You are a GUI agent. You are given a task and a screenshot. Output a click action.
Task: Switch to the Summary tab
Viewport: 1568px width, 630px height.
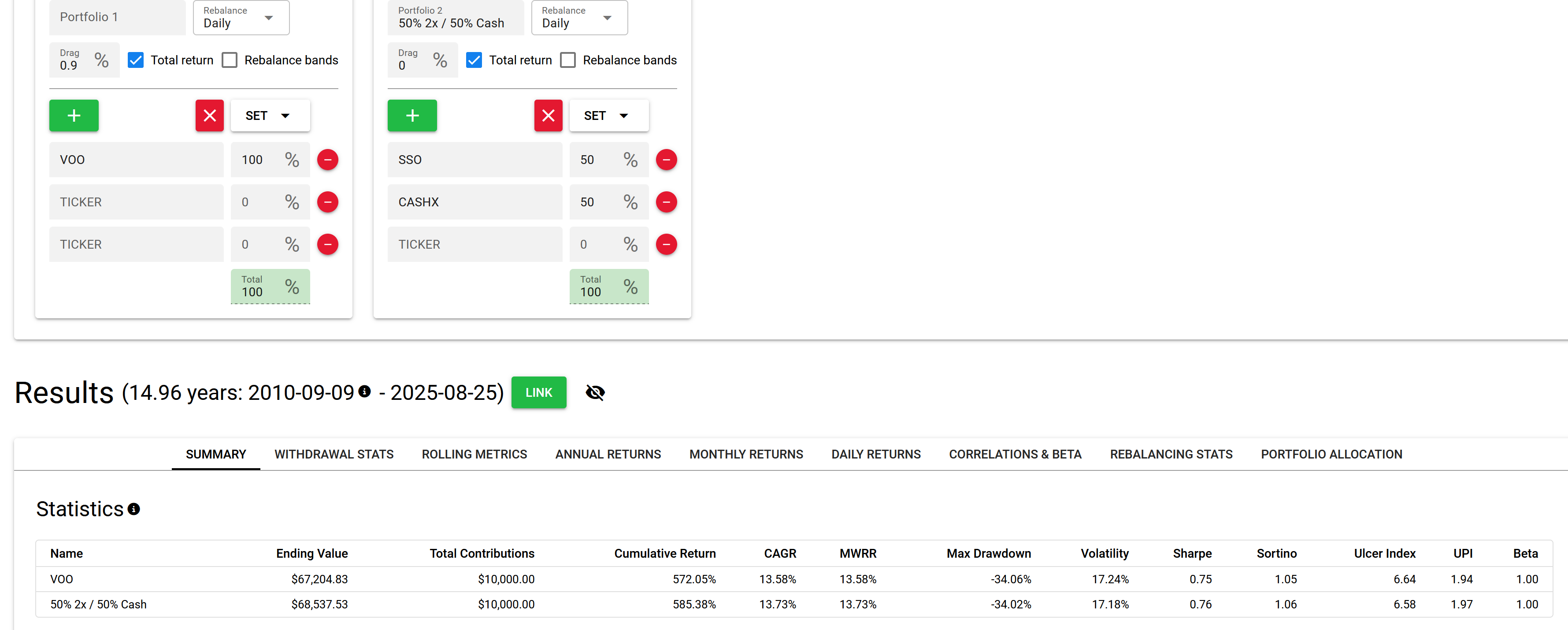click(216, 454)
